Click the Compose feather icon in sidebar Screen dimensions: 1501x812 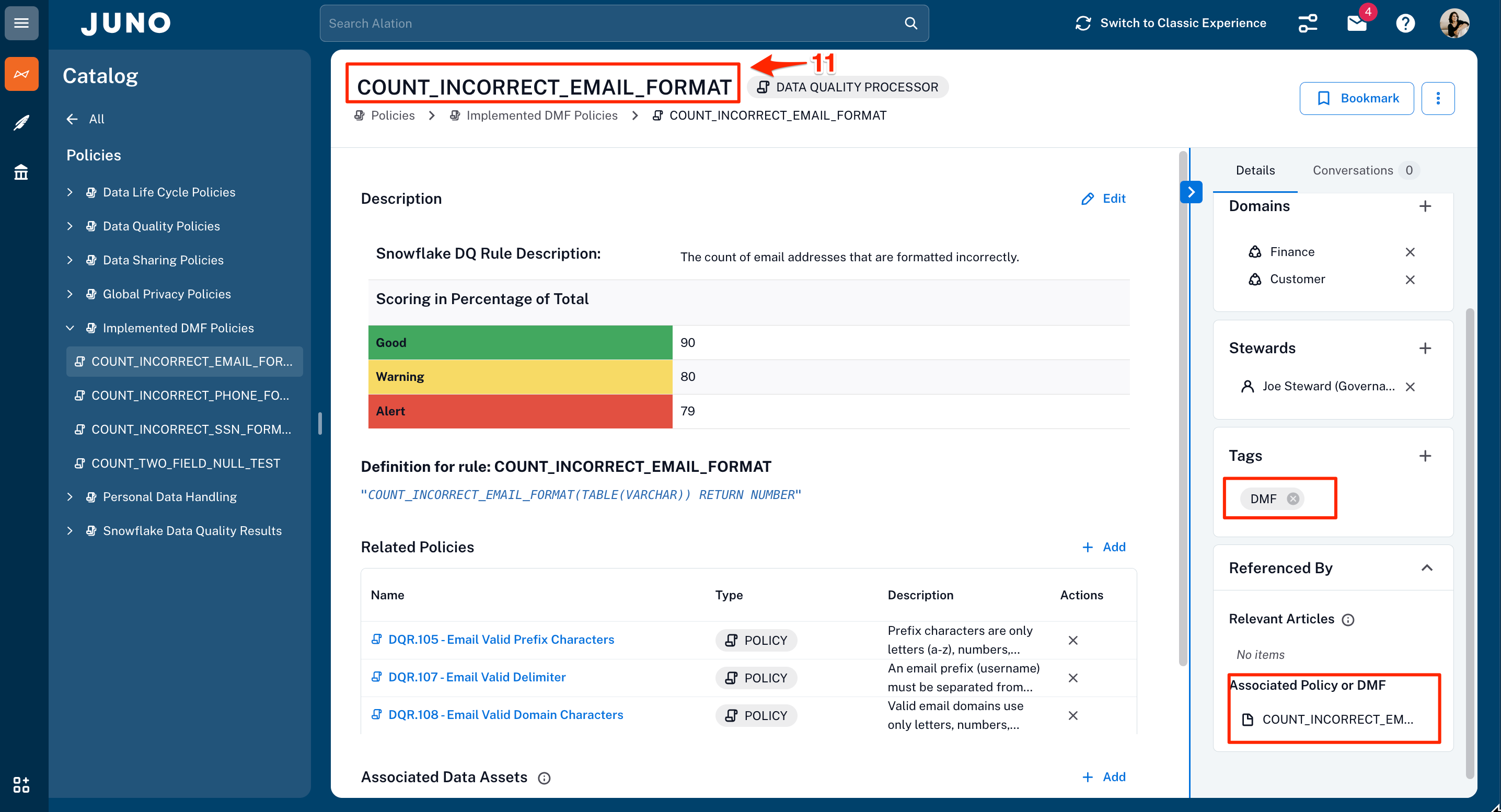pyautogui.click(x=21, y=123)
